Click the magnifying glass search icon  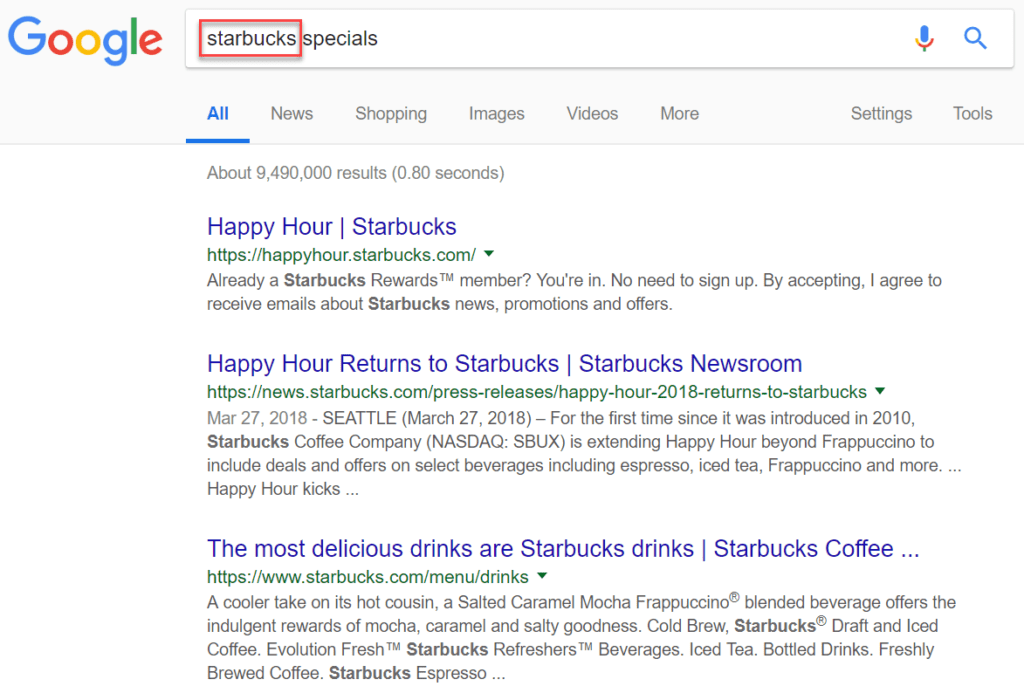975,39
